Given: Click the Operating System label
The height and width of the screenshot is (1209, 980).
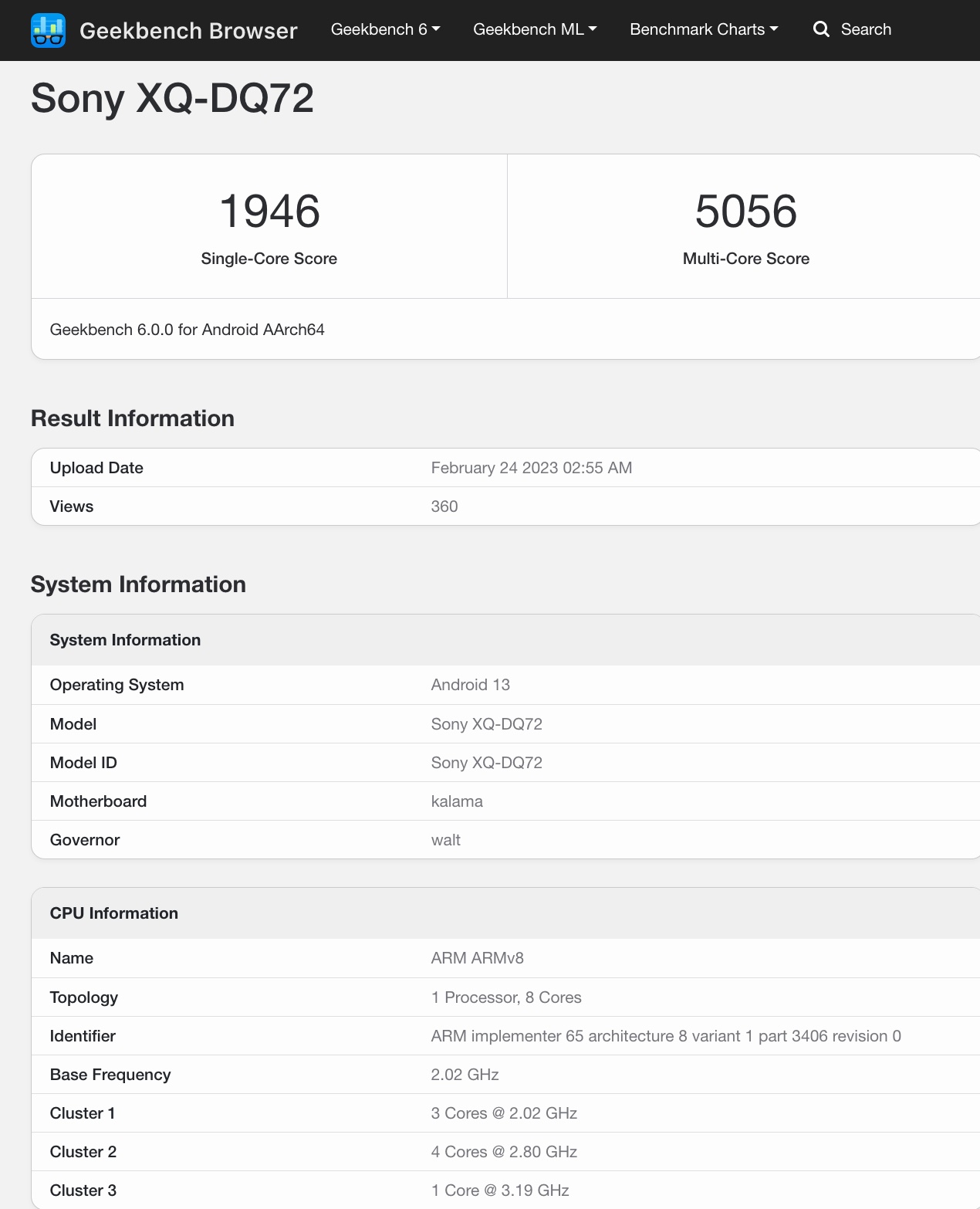Looking at the screenshot, I should (117, 685).
